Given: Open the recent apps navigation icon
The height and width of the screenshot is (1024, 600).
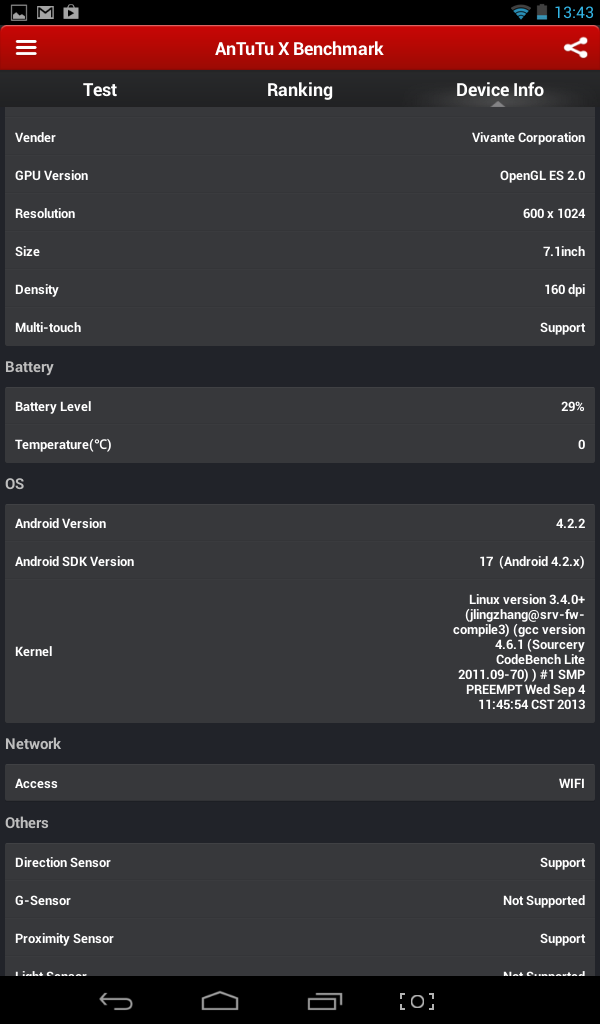Looking at the screenshot, I should pyautogui.click(x=324, y=1000).
